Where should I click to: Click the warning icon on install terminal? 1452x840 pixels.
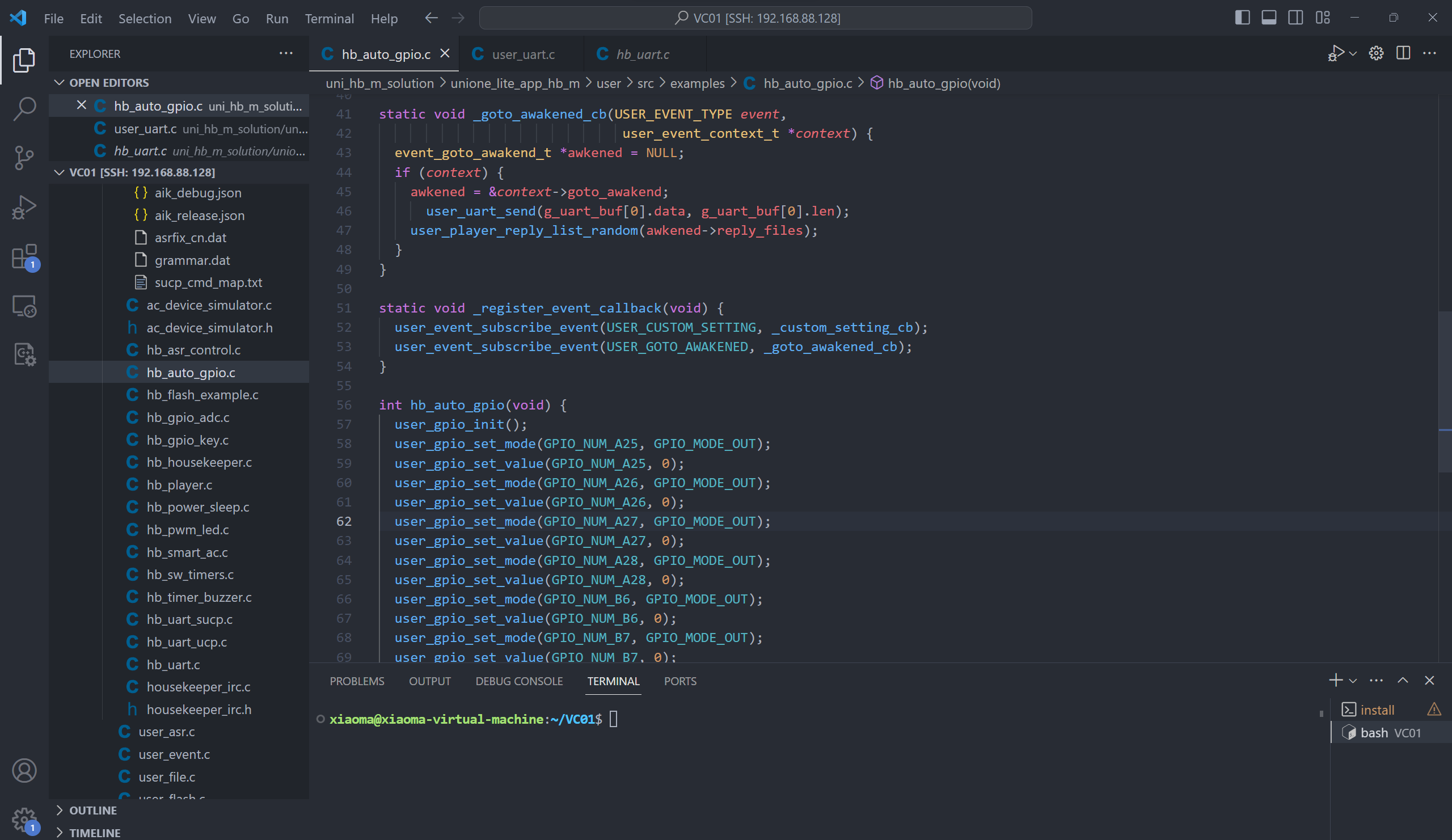pos(1433,710)
